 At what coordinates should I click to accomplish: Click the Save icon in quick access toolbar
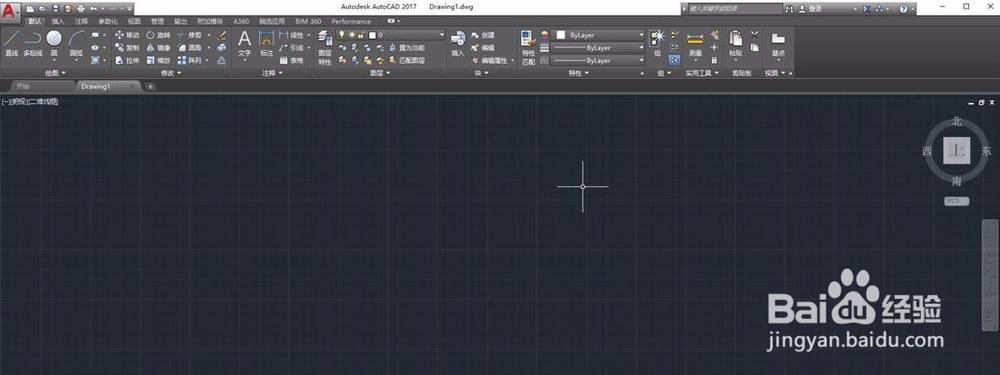tap(55, 8)
